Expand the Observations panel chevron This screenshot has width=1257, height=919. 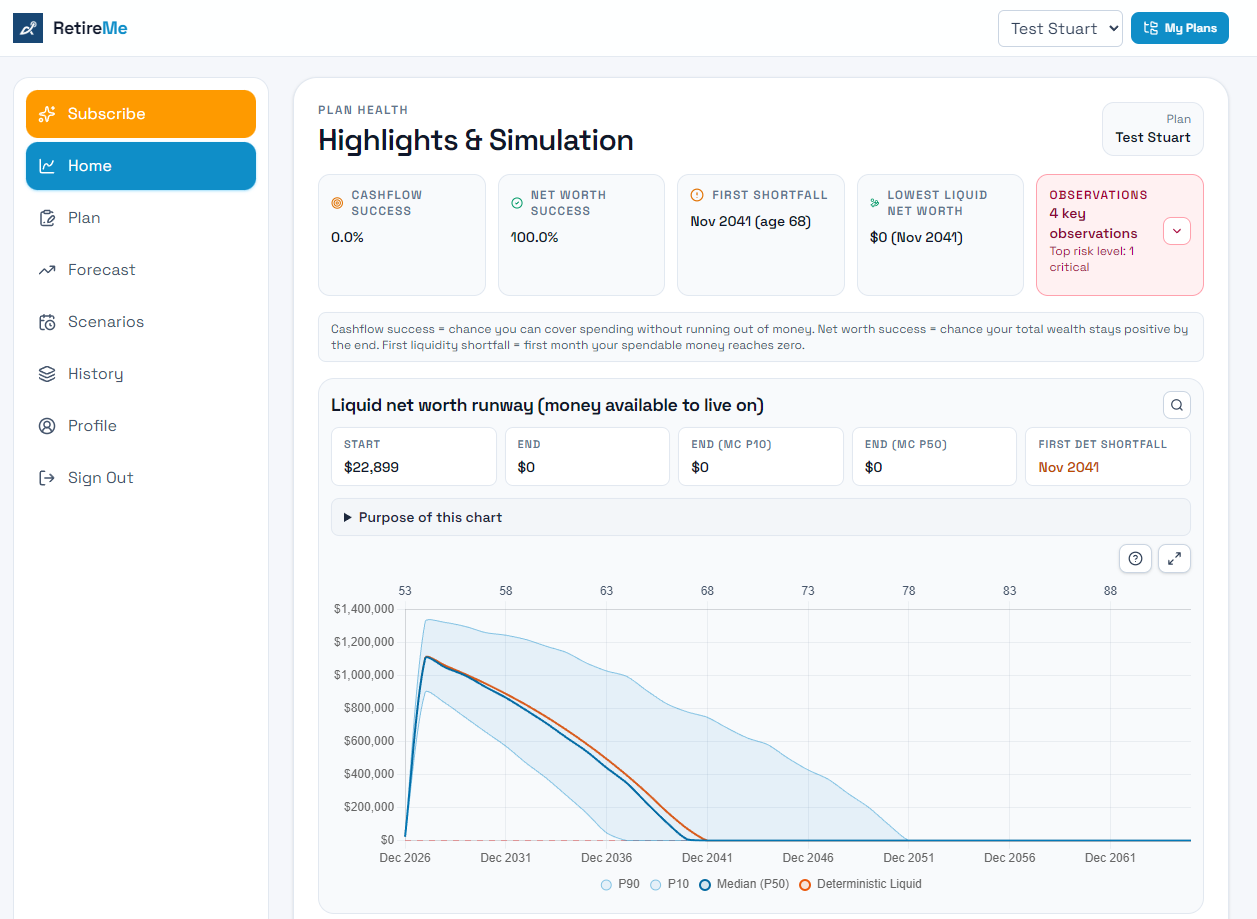coord(1177,230)
